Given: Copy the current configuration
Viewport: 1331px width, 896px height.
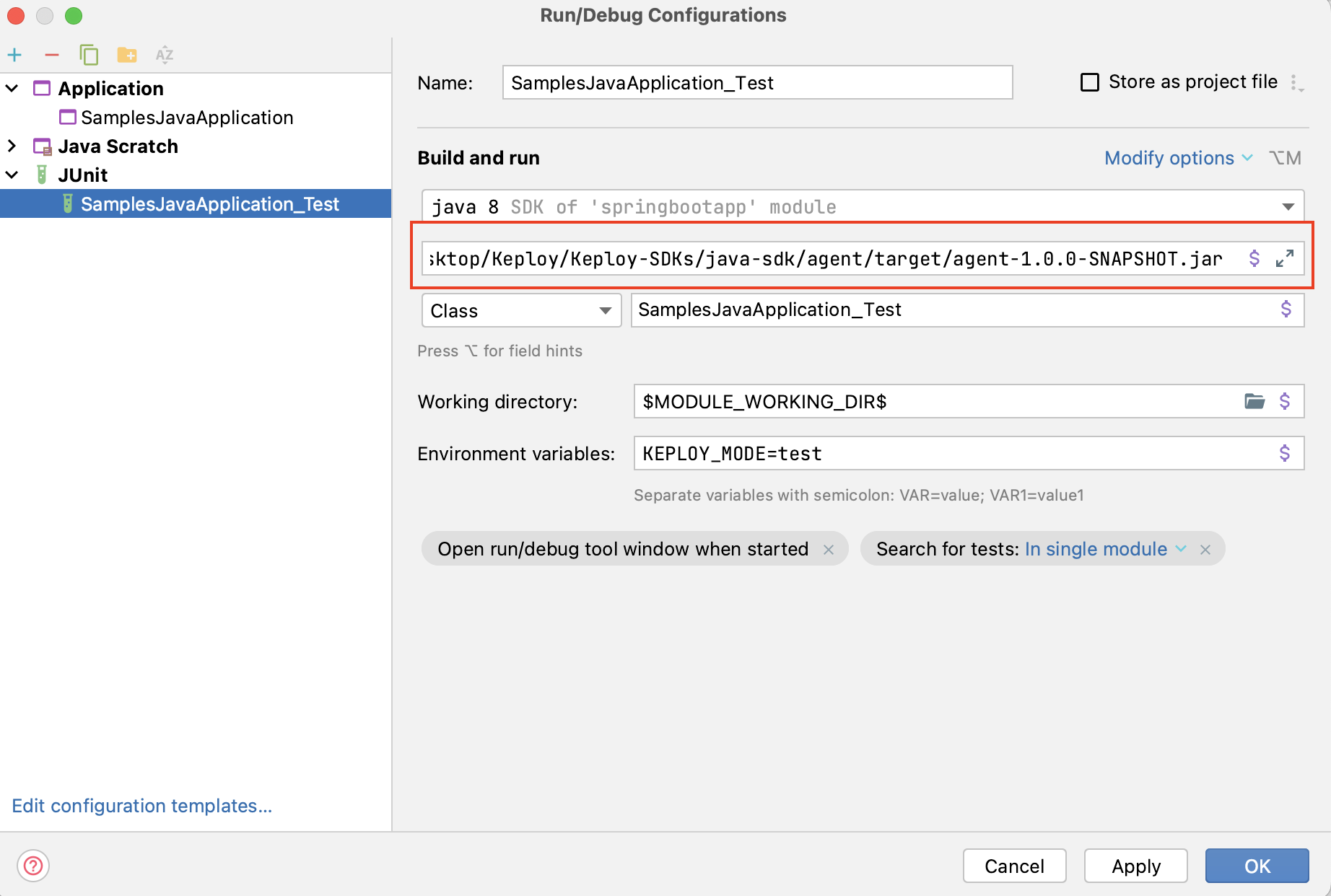Looking at the screenshot, I should tap(89, 55).
